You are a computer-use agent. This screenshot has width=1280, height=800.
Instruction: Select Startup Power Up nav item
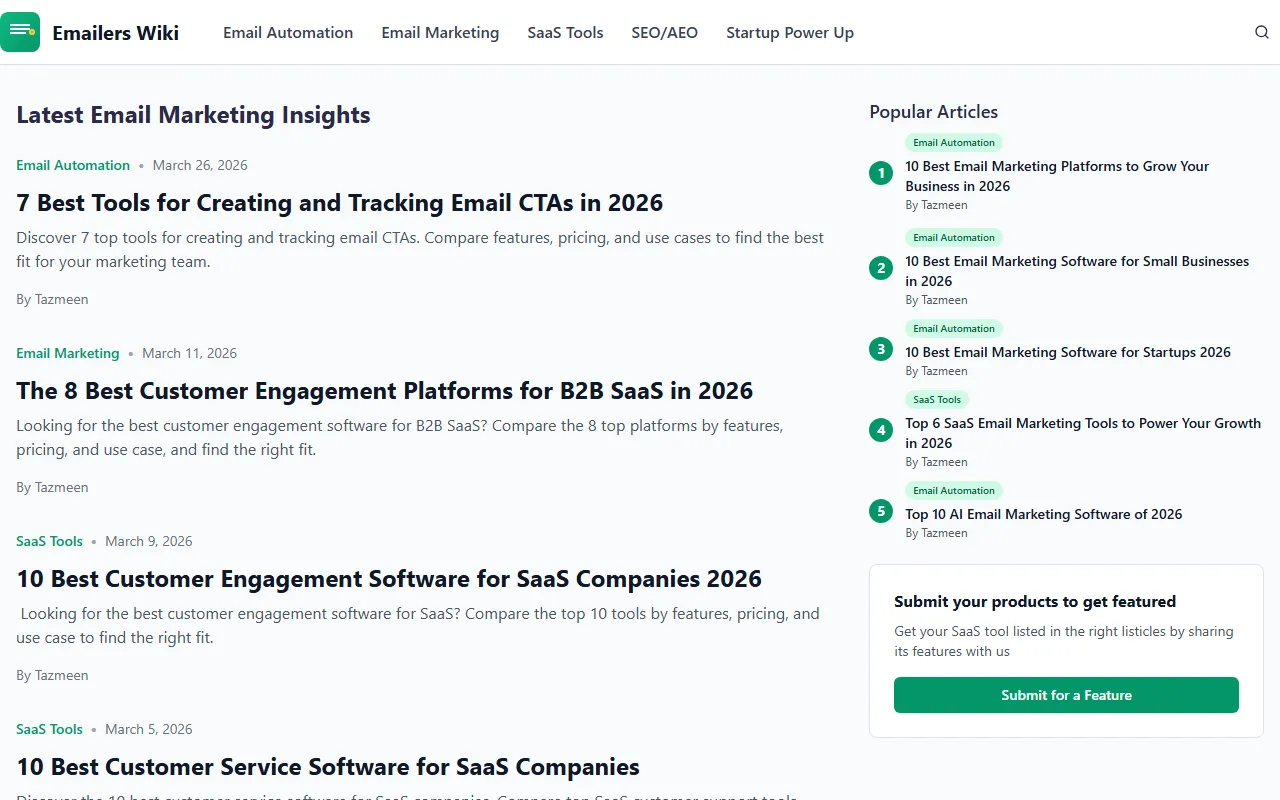point(789,33)
